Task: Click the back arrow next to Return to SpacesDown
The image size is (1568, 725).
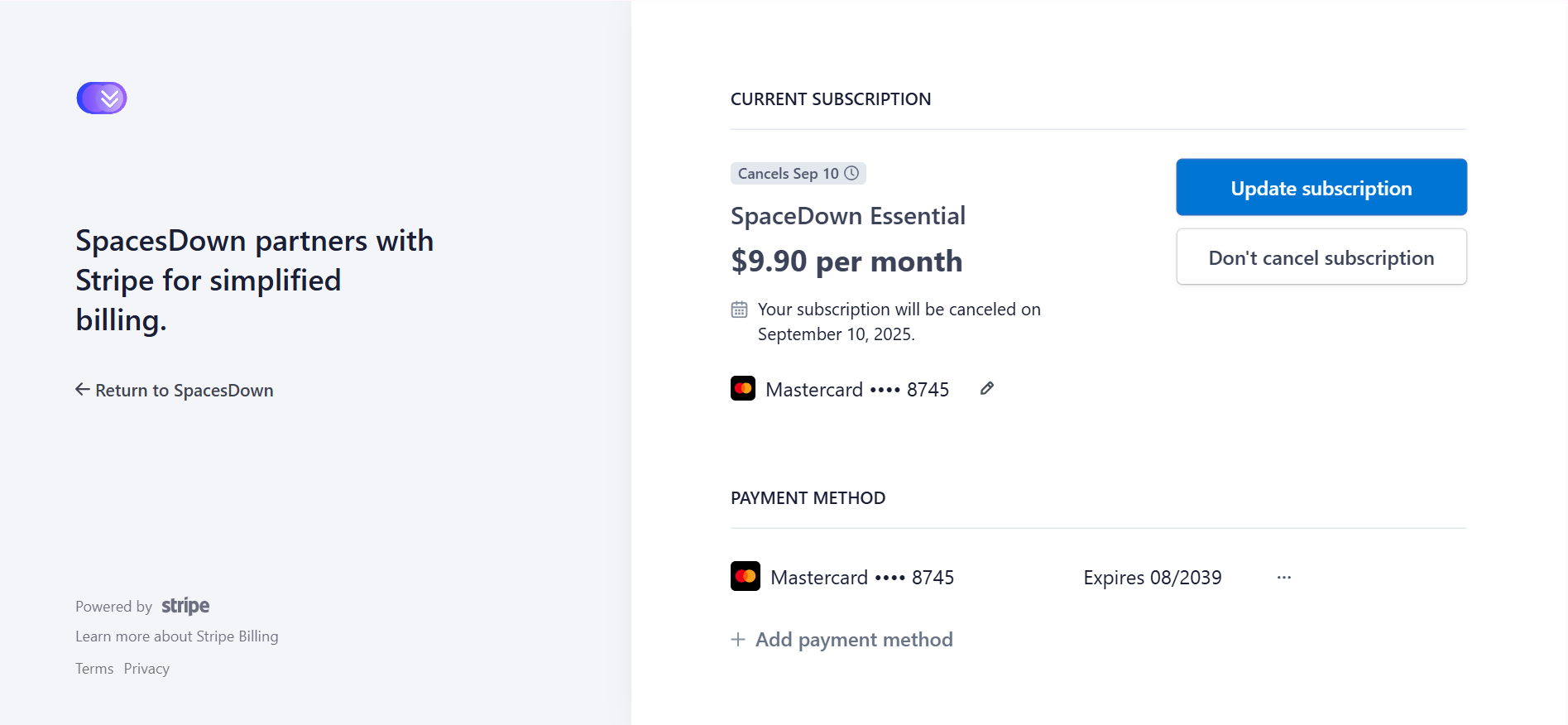Action: click(83, 390)
